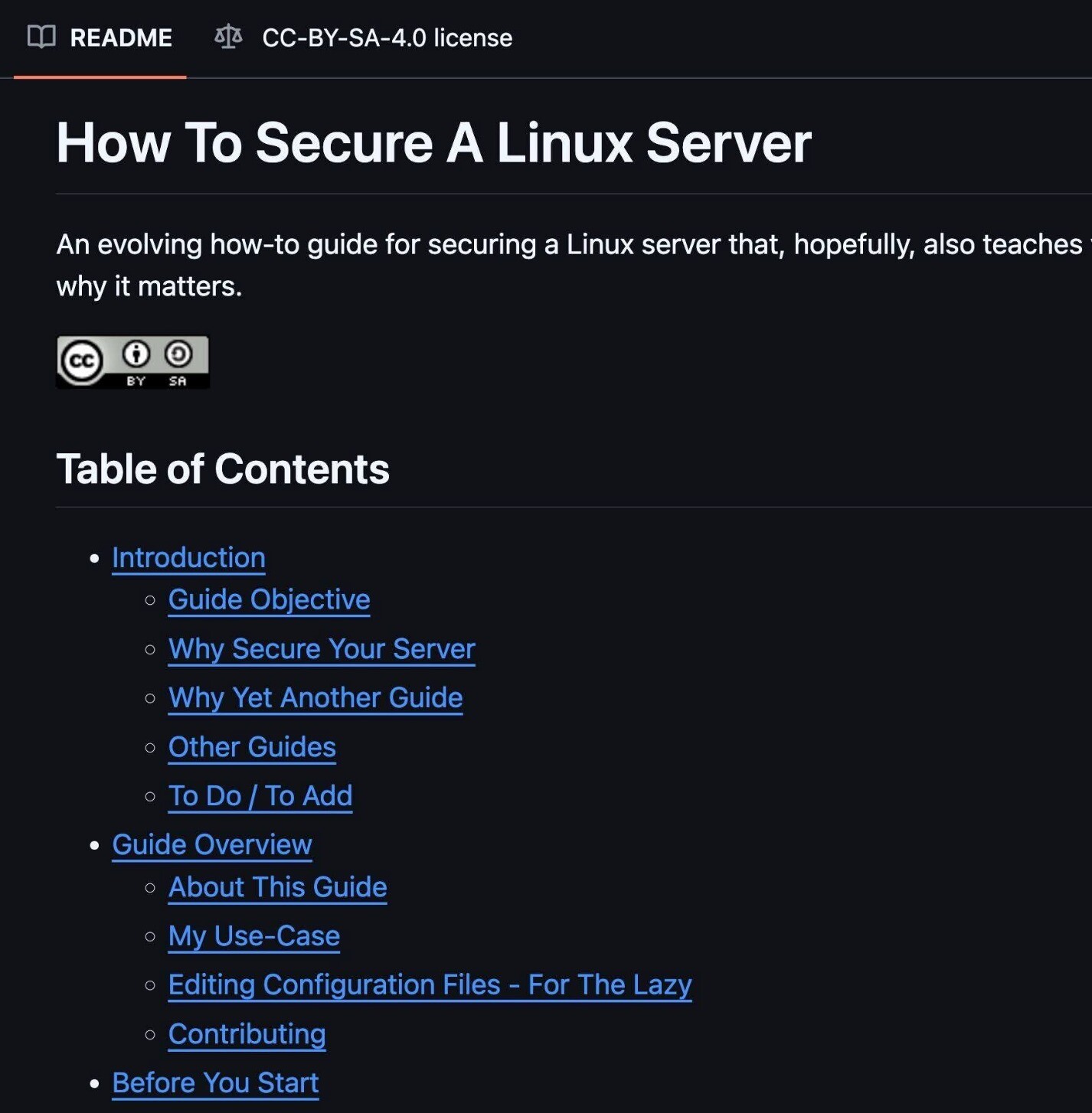The image size is (1092, 1113).
Task: Click the Table of Contents heading
Action: tap(223, 468)
